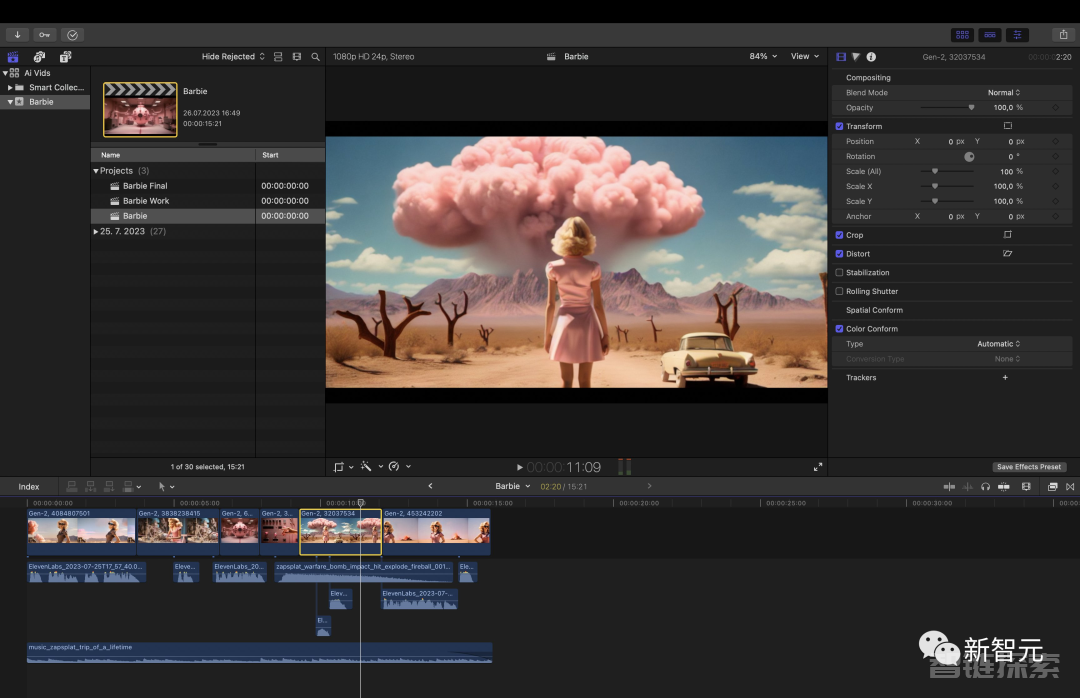Toggle the Inspector panel sliders button
Viewport: 1080px width, 698px height.
[1017, 34]
